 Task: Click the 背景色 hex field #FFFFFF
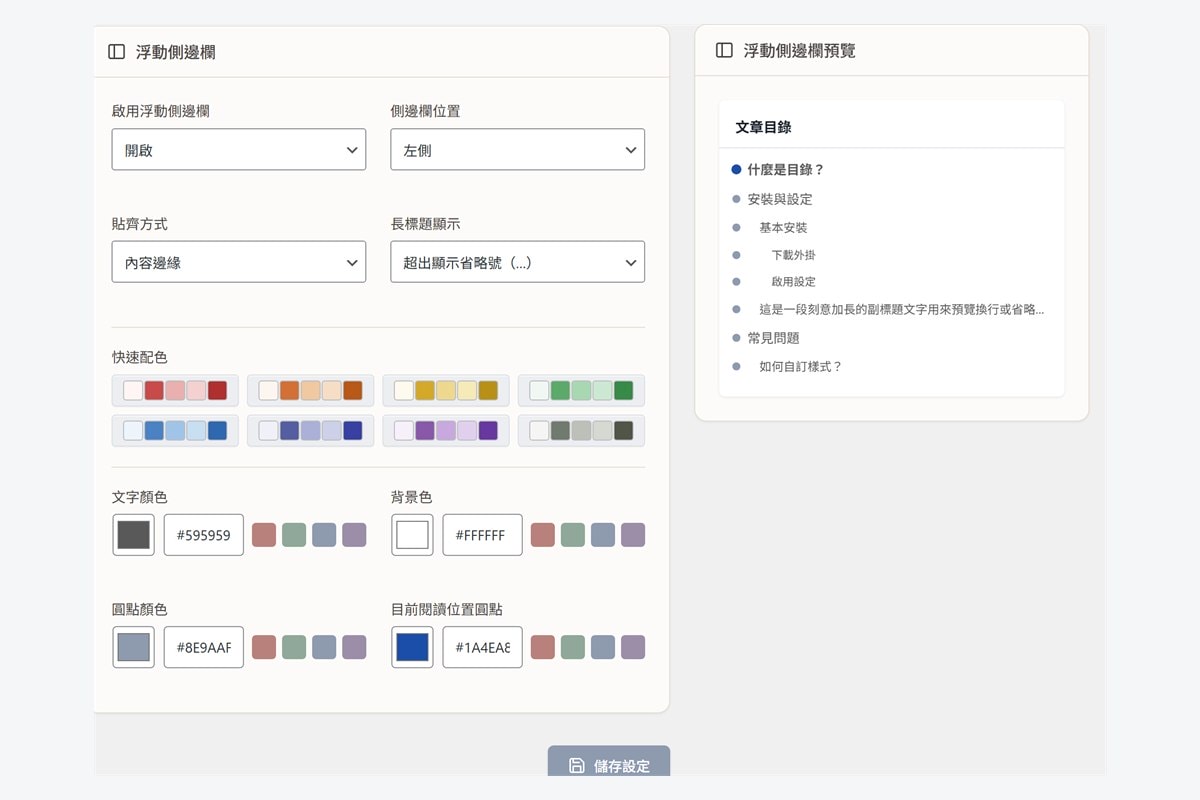pyautogui.click(x=482, y=535)
